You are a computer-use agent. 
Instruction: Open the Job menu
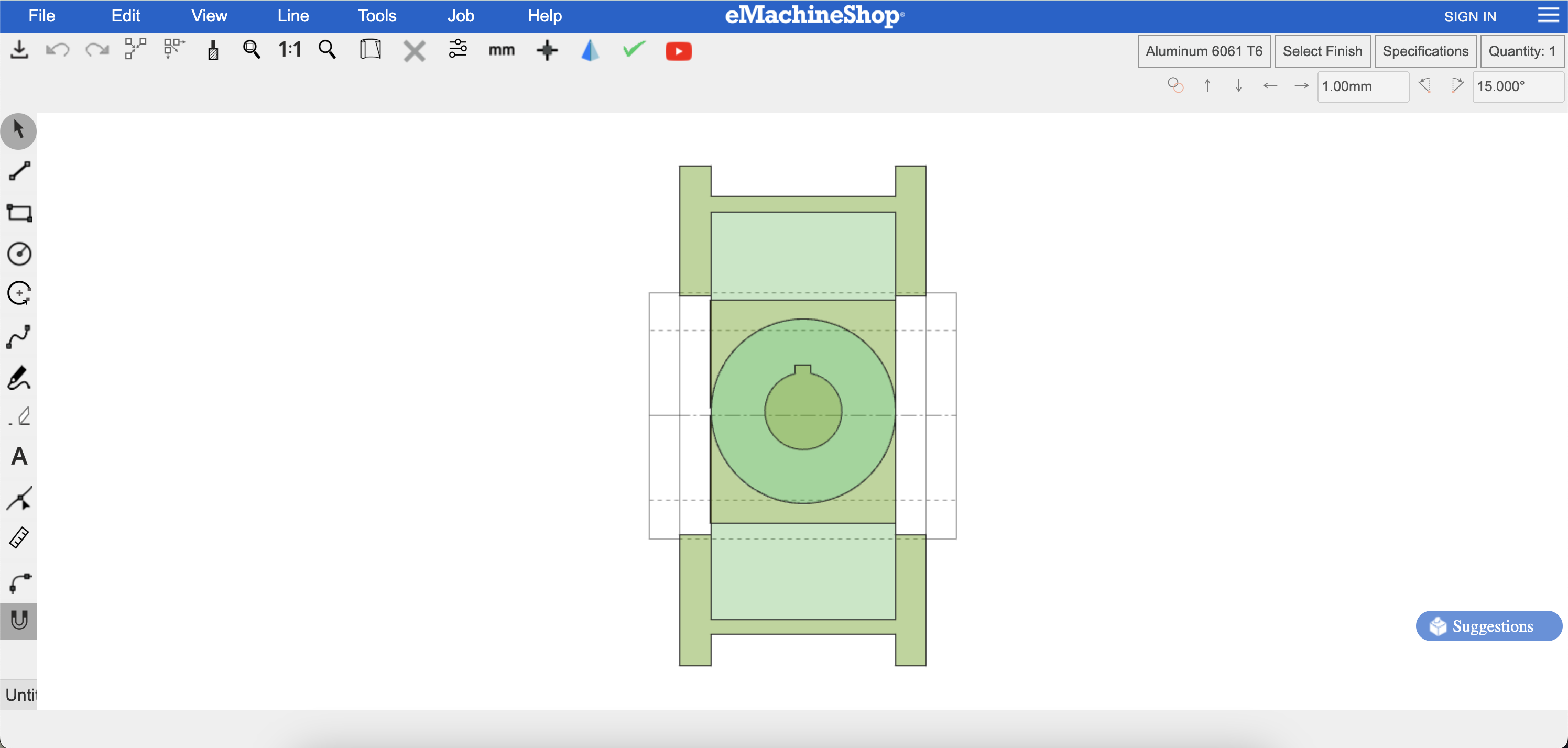click(461, 16)
